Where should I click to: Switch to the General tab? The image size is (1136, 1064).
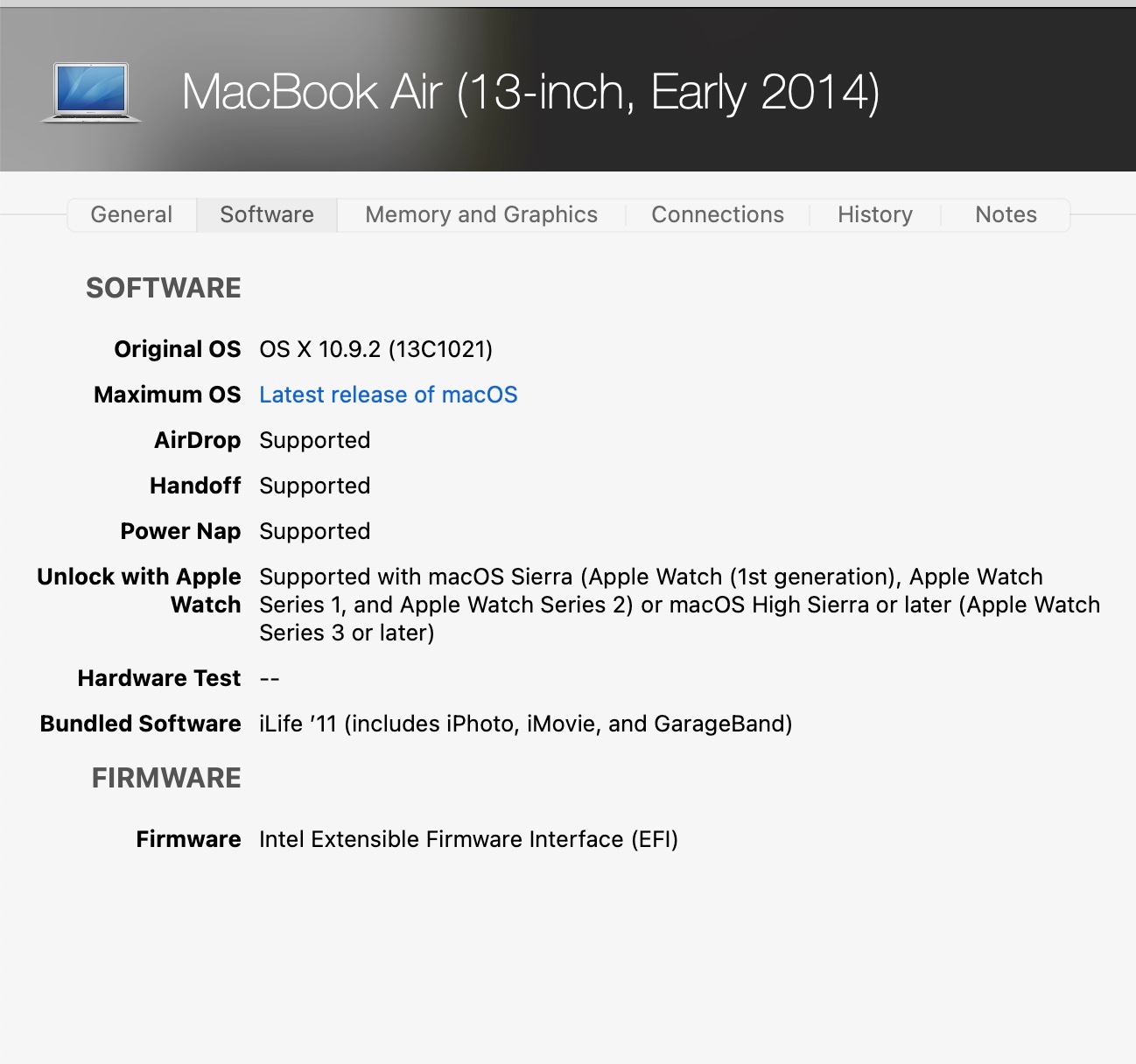(x=131, y=214)
